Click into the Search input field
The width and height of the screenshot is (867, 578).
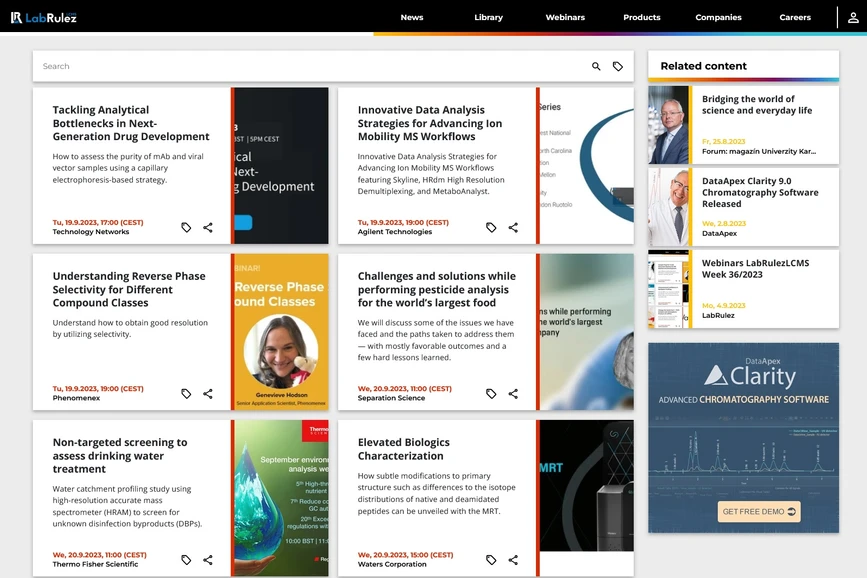(x=310, y=66)
